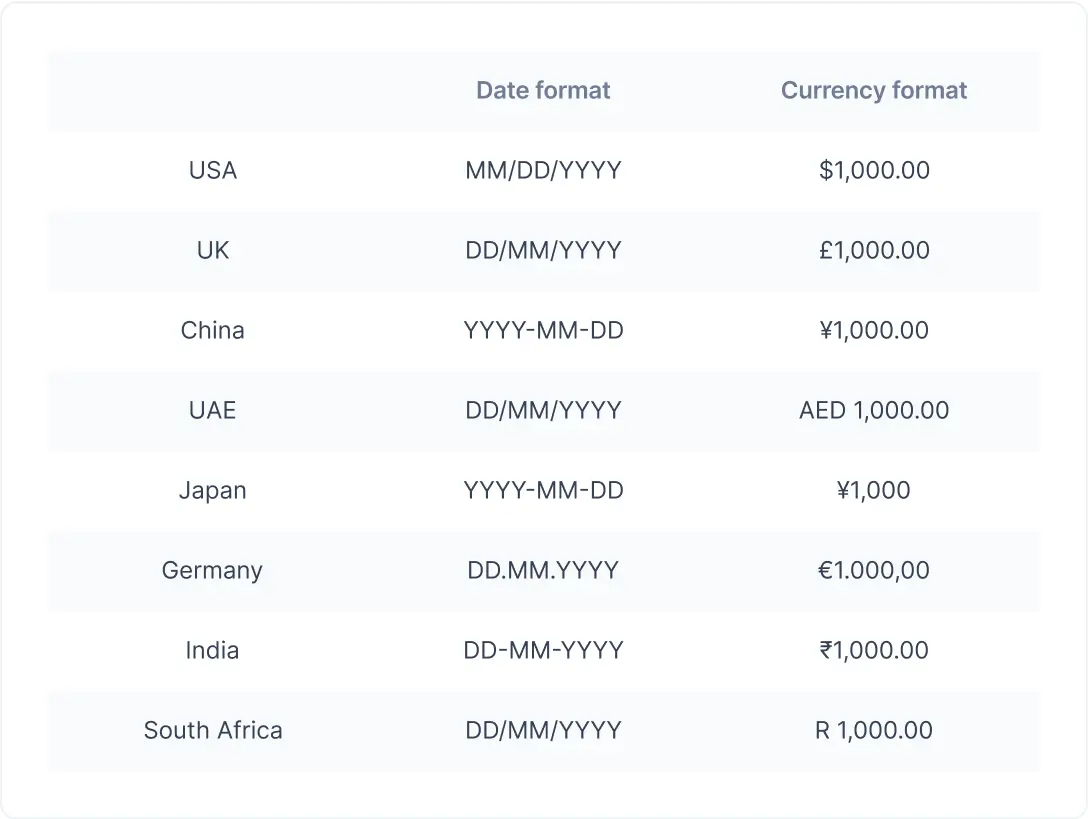The image size is (1088, 819).
Task: Click the MM/DD/YYYY date format cell
Action: pyautogui.click(x=543, y=171)
